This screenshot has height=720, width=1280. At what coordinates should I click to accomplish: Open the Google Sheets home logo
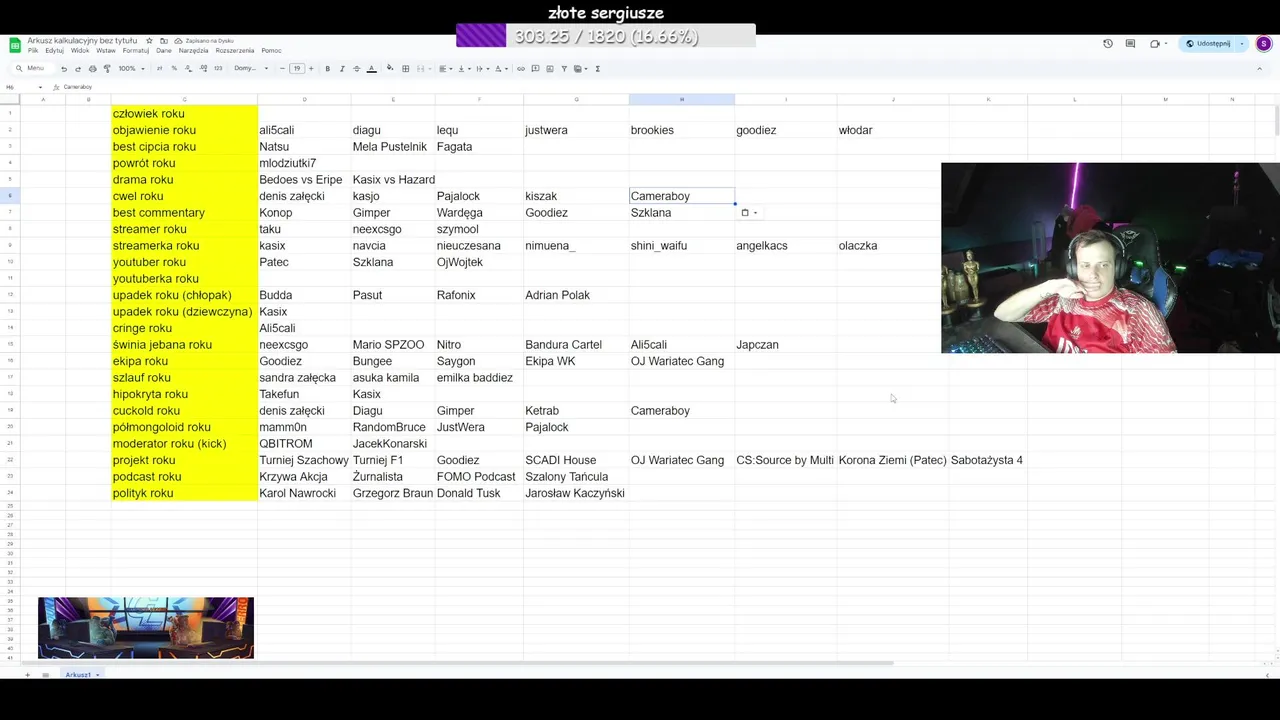(15, 45)
